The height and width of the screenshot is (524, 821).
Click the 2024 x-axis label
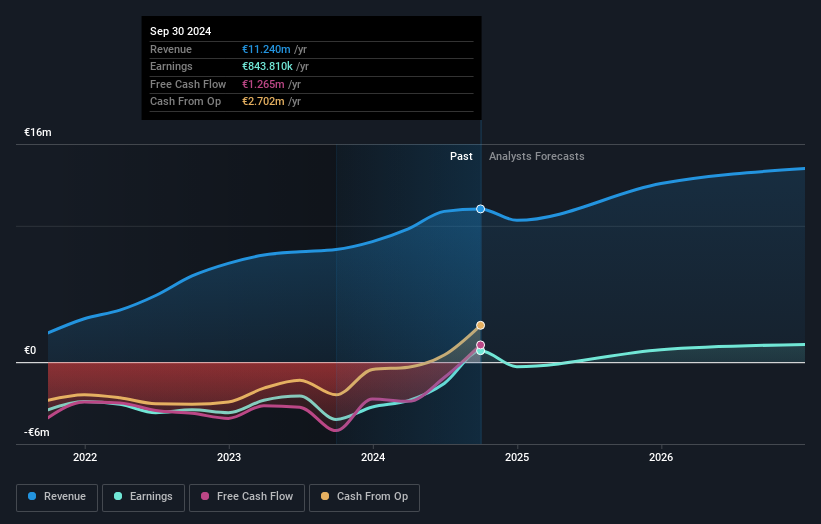[373, 457]
